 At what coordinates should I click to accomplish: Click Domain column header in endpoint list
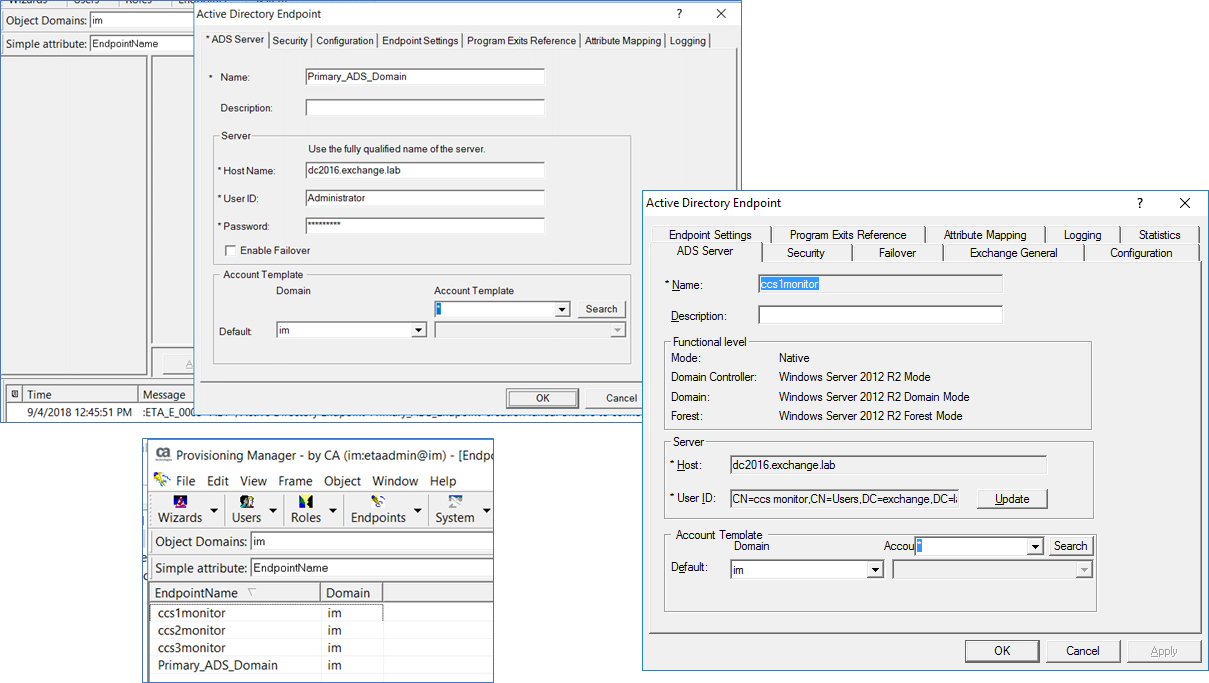pos(352,593)
